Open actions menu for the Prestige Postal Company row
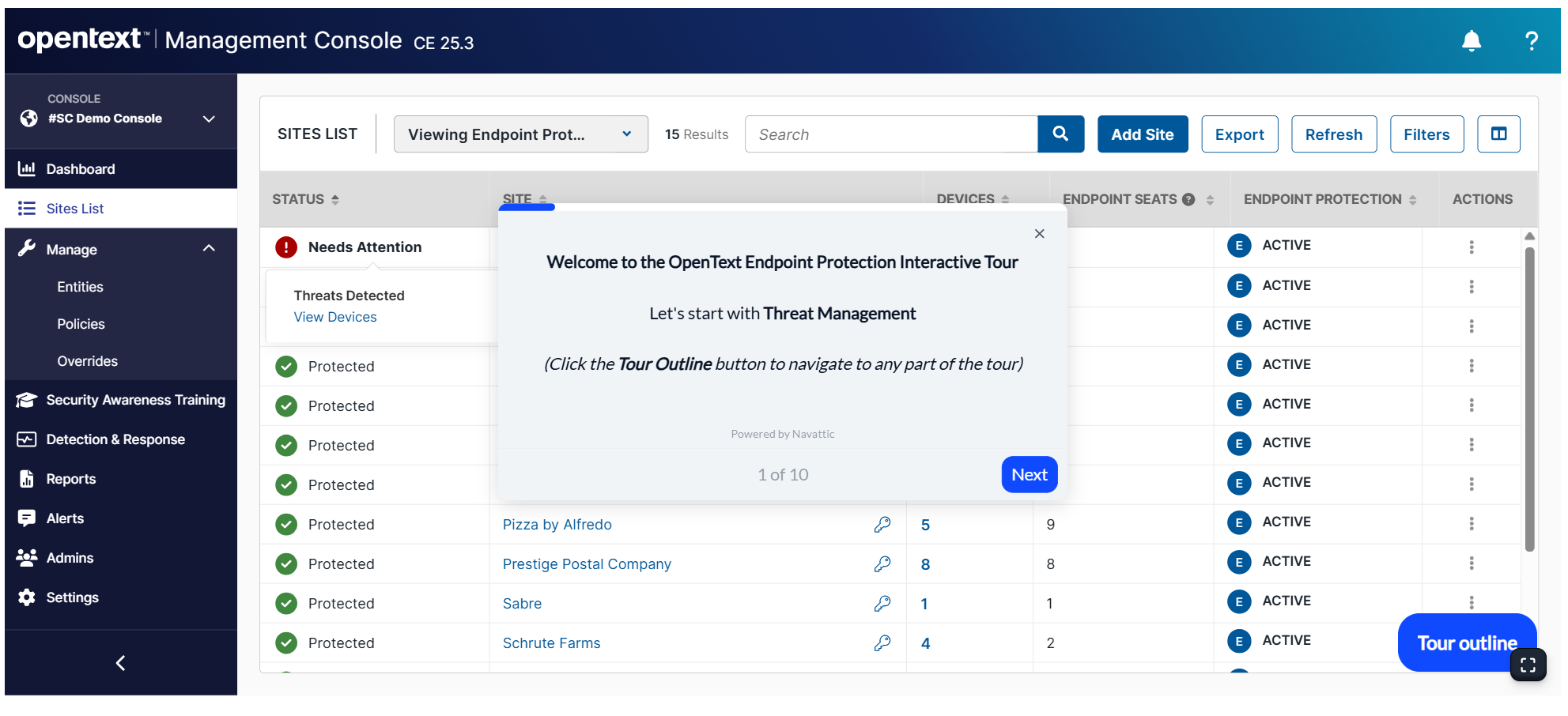 point(1472,563)
